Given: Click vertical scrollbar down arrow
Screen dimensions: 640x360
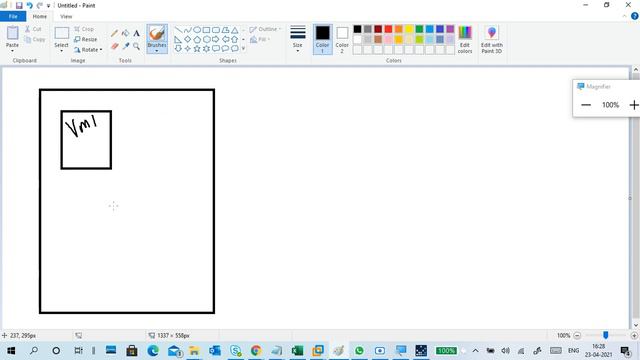Looking at the screenshot, I should click(636, 325).
